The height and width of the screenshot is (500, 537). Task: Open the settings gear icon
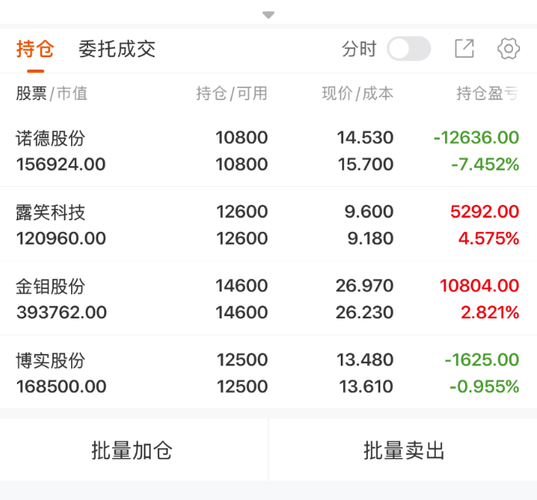(x=509, y=49)
